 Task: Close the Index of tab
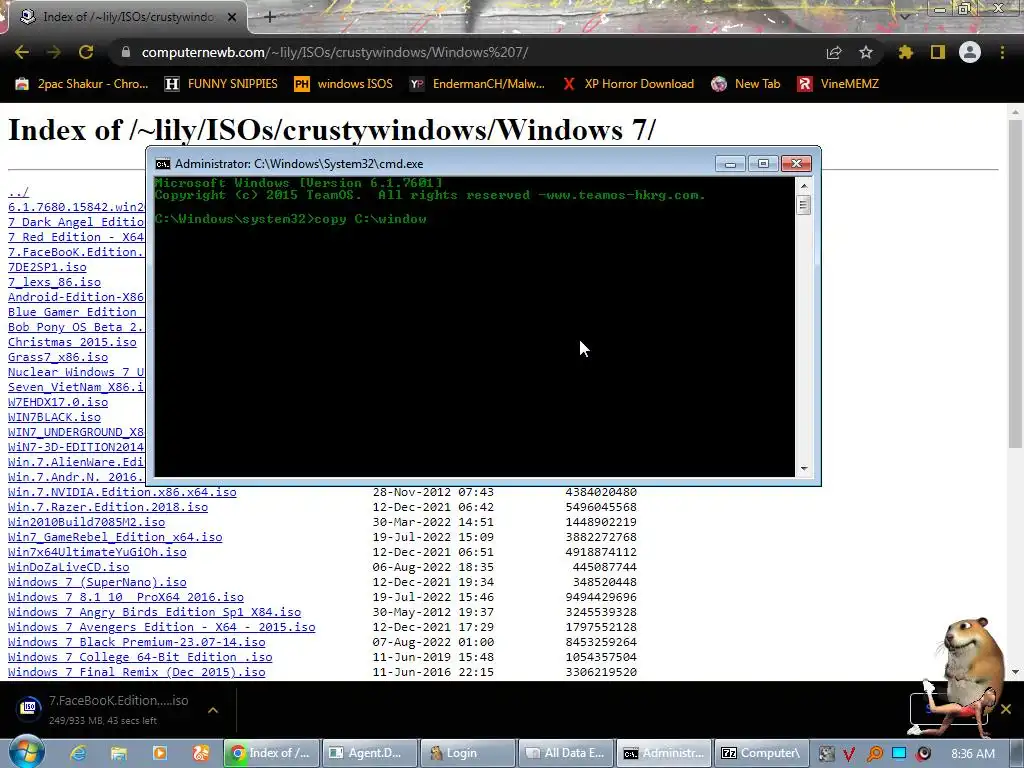tap(232, 17)
